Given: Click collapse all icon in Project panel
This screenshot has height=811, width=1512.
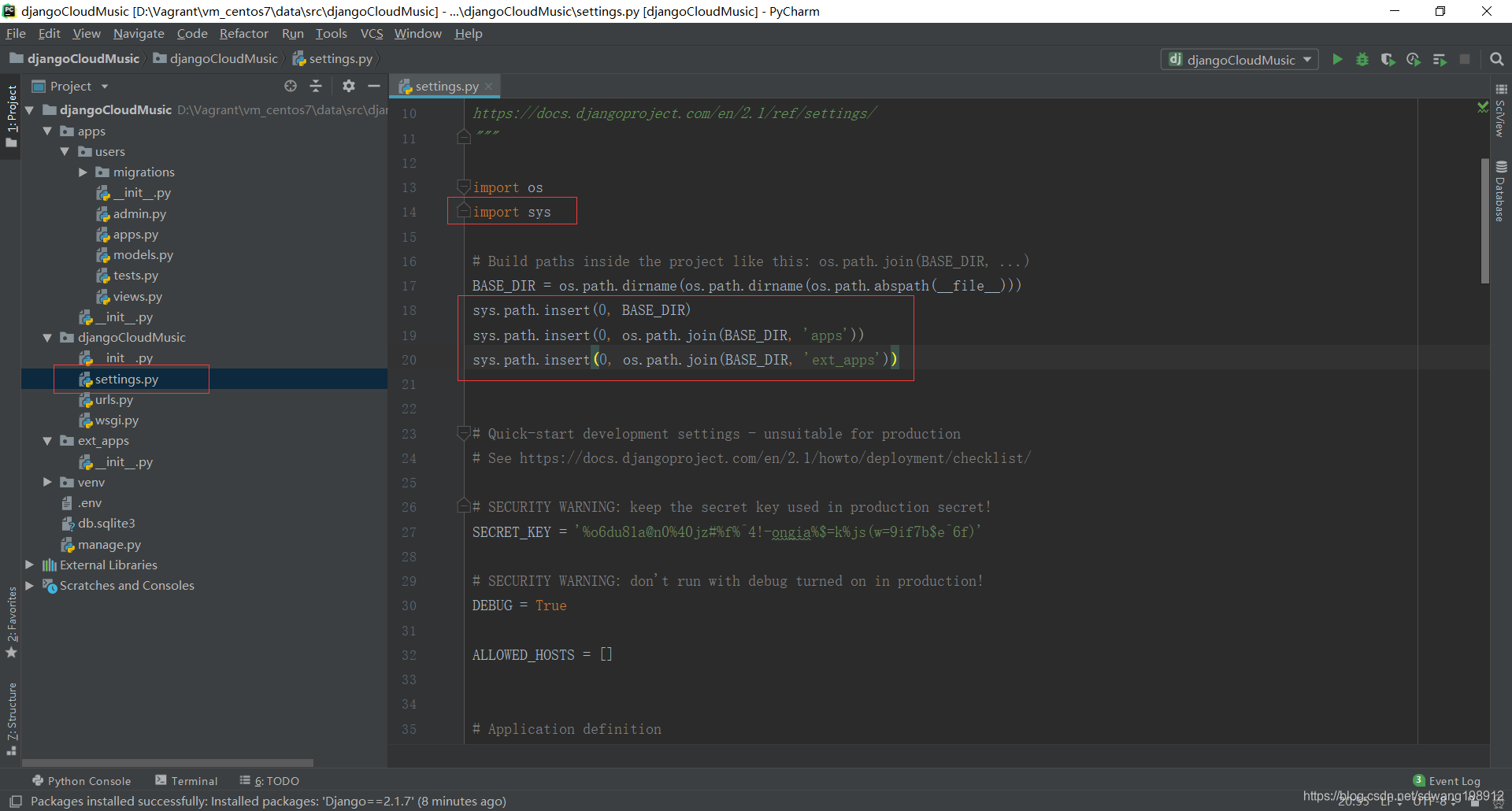Looking at the screenshot, I should point(316,86).
